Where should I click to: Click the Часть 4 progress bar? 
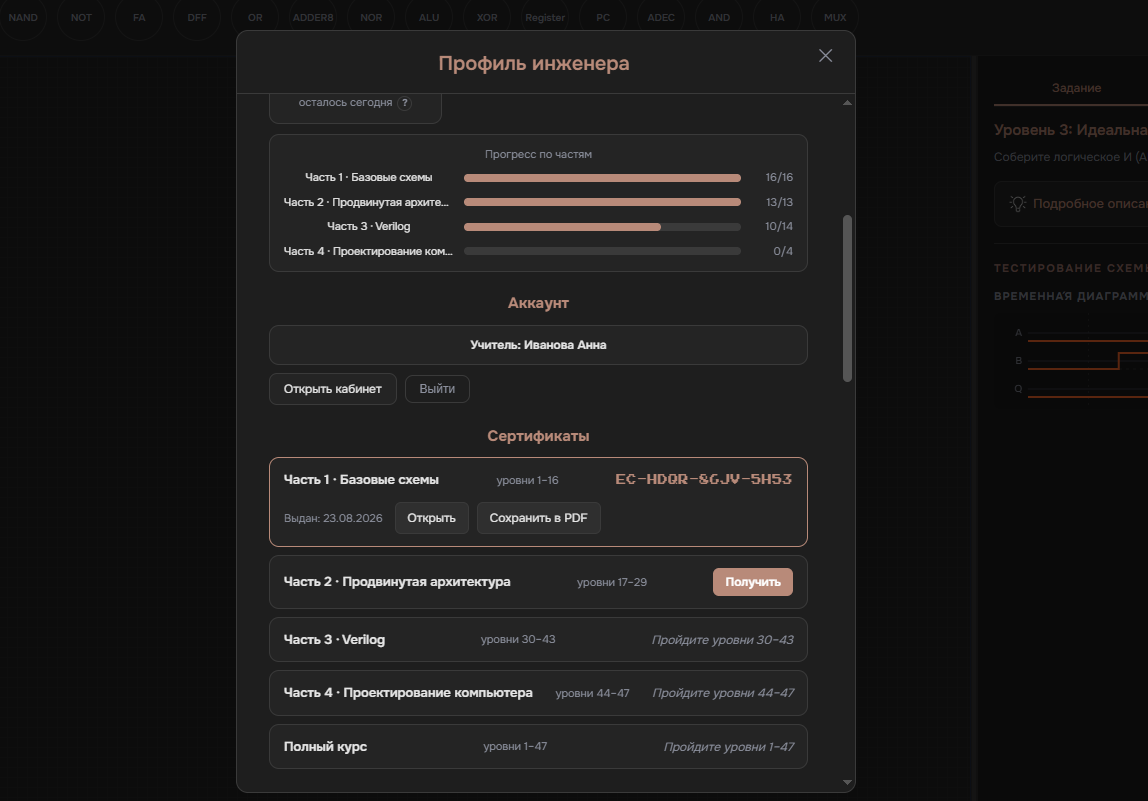coord(602,251)
